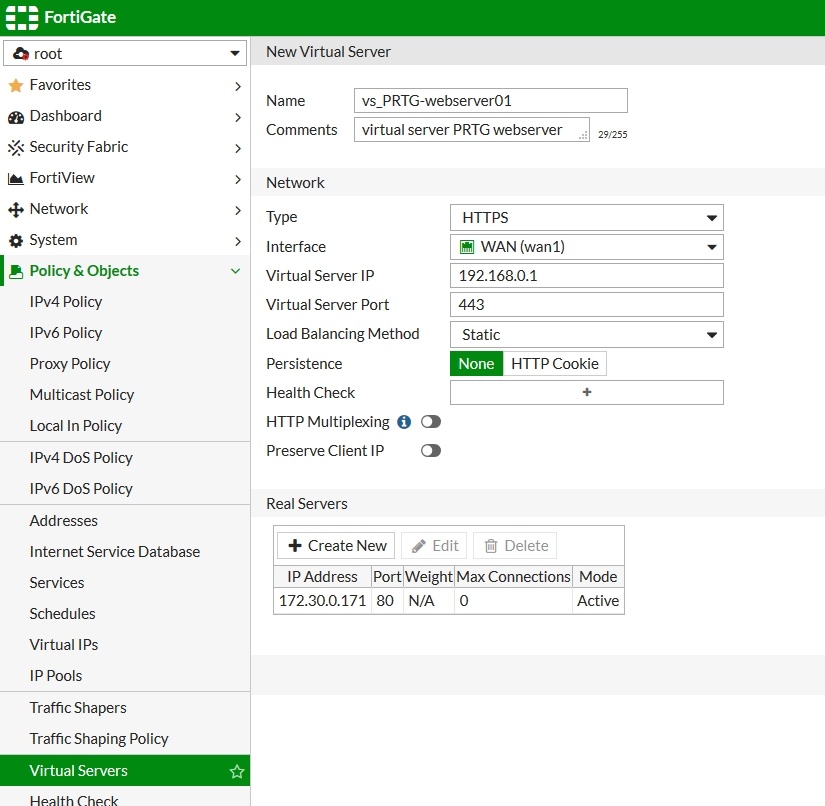Click the star beside Virtual Servers
This screenshot has height=806, width=825.
coord(236,771)
